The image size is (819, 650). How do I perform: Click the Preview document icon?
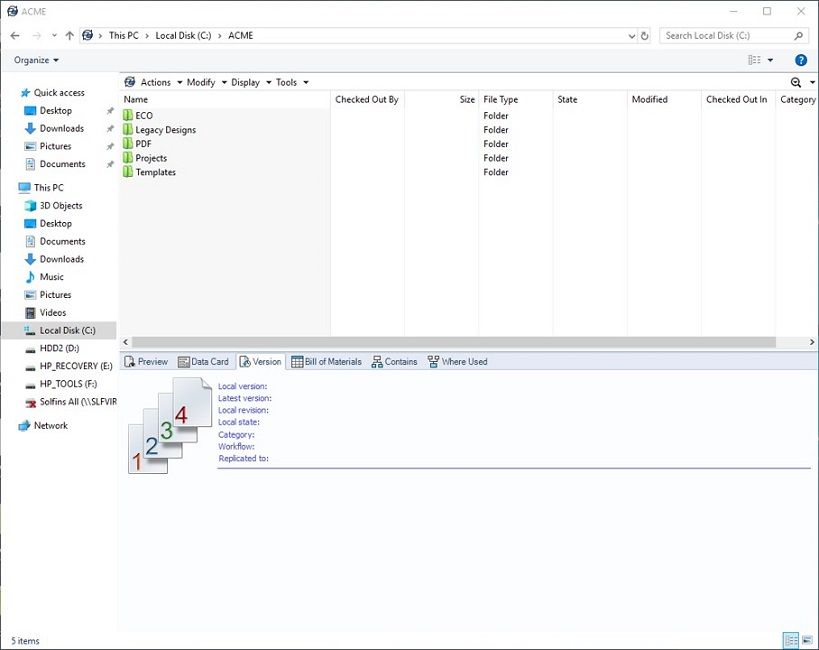point(130,361)
